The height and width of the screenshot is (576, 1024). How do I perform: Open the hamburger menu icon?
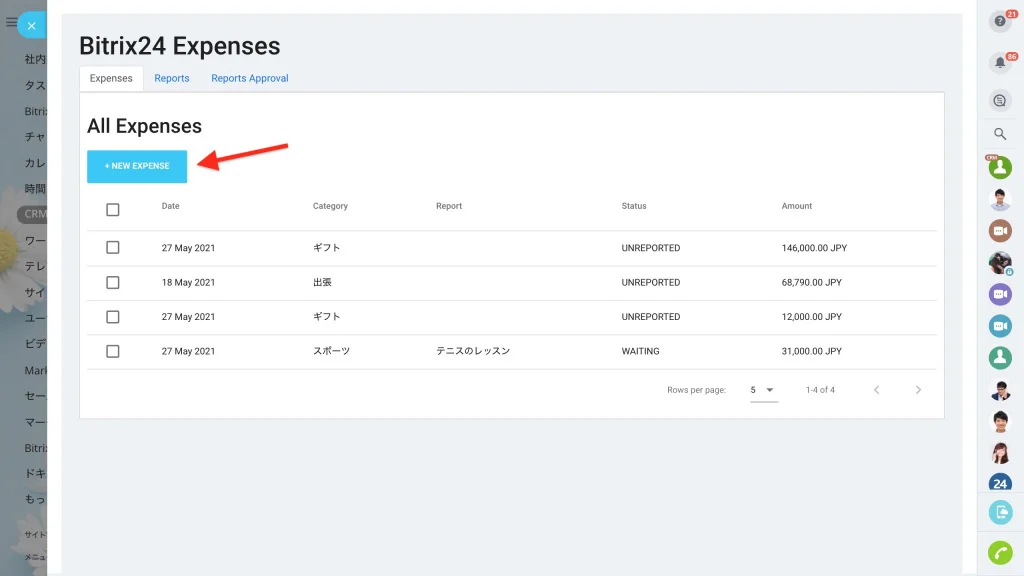(10, 22)
